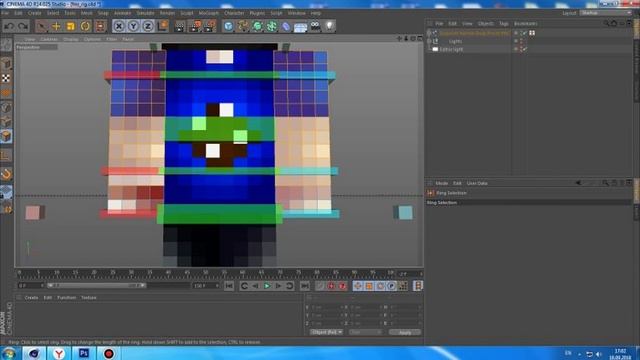Image resolution: width=640 pixels, height=360 pixels.
Task: Select the Move tool
Action: point(56,26)
